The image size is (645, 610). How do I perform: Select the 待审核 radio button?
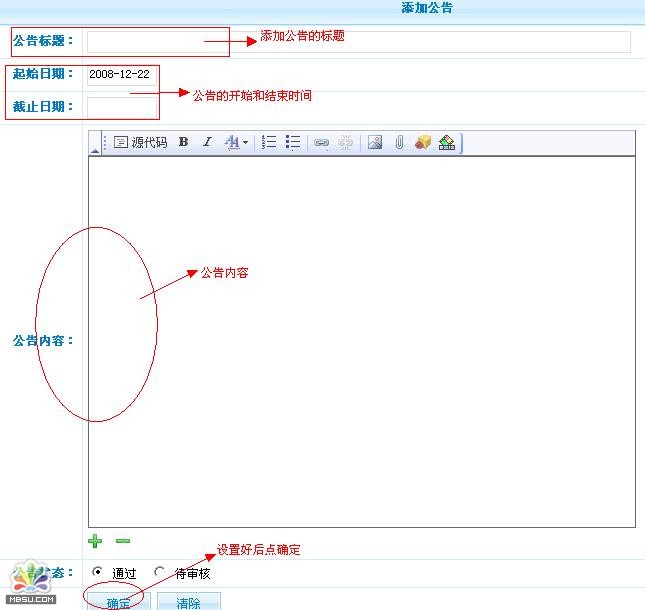pos(160,573)
